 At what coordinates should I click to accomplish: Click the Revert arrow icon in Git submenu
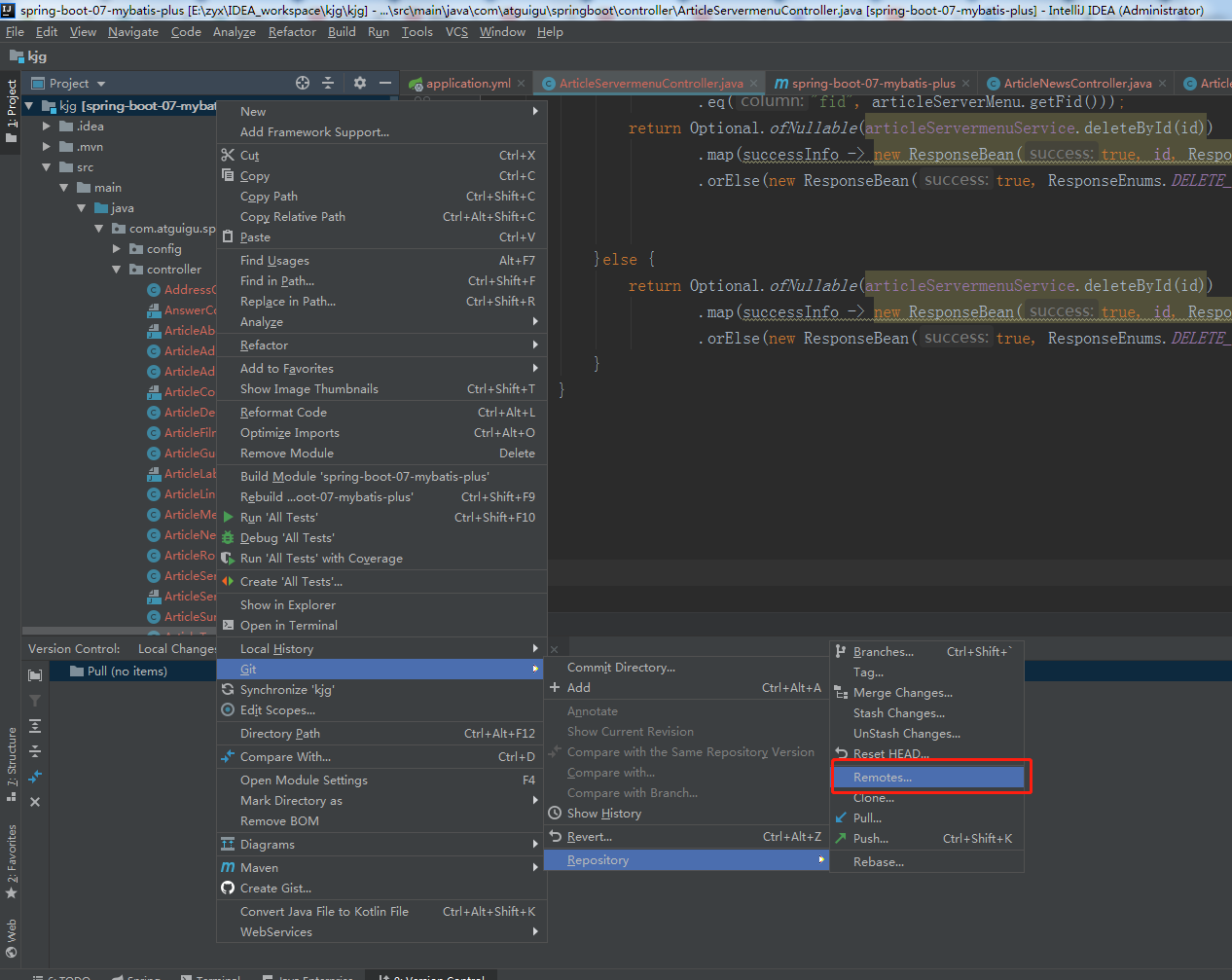(555, 836)
